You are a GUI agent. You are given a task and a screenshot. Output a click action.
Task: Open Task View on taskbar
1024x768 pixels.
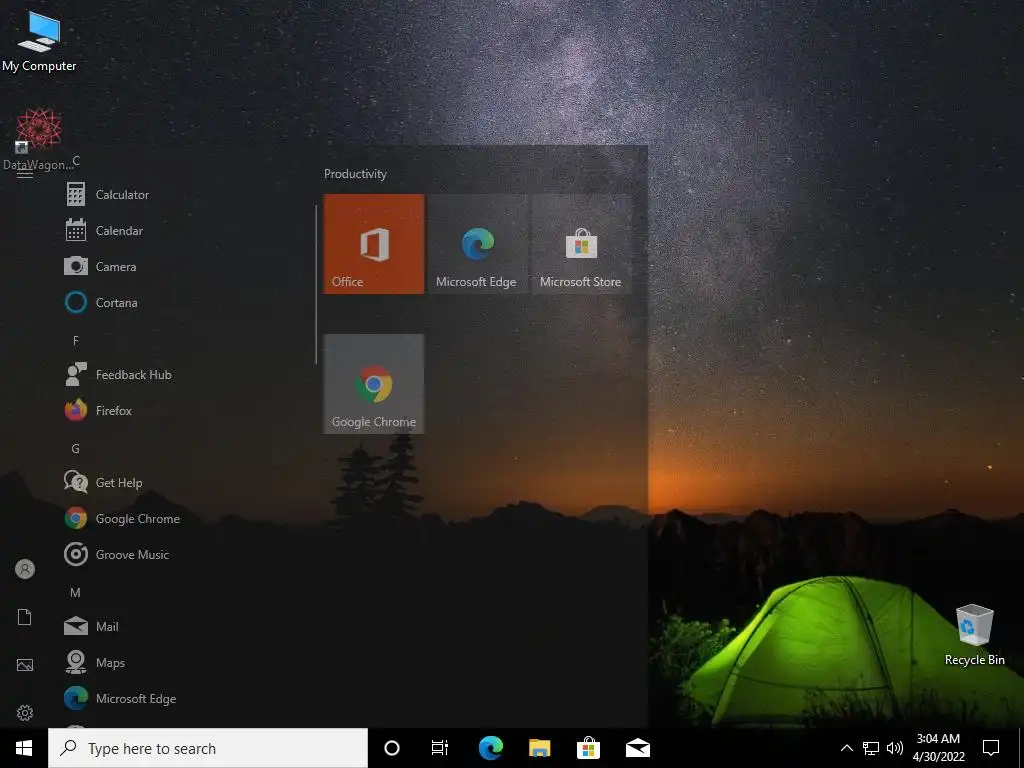(x=440, y=748)
